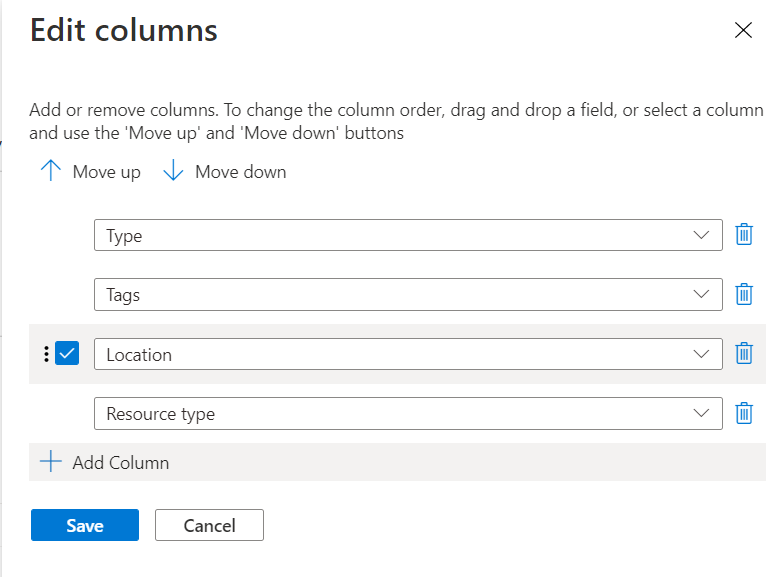Open the Resource type column dropdown
This screenshot has height=577, width=781.
click(x=408, y=414)
